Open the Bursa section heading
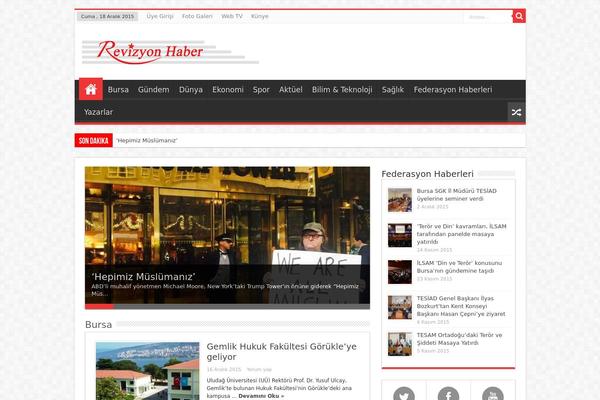The width and height of the screenshot is (600, 400). coord(98,325)
